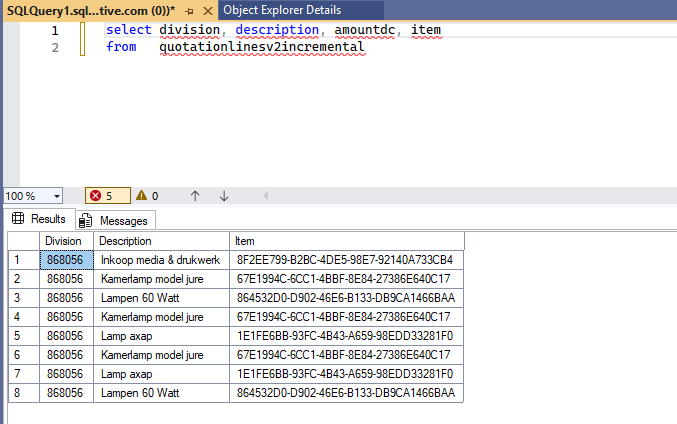Select division cell 868056 in row 1
Image resolution: width=677 pixels, height=424 pixels.
66,260
